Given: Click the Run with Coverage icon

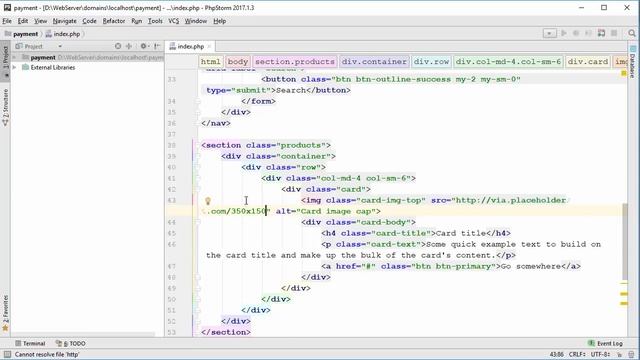Looking at the screenshot, I should (x=588, y=33).
